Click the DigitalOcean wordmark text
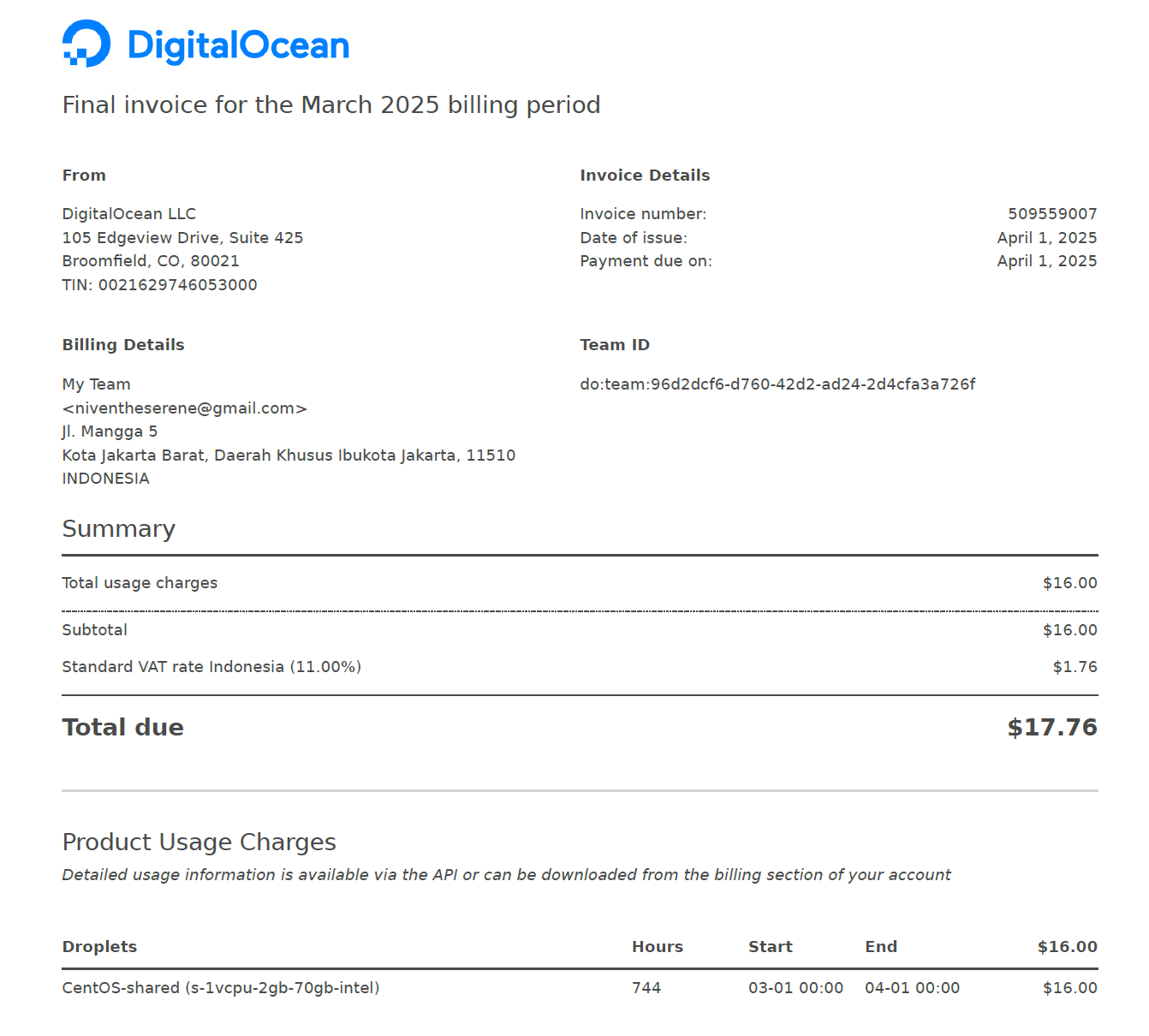 coord(238,45)
